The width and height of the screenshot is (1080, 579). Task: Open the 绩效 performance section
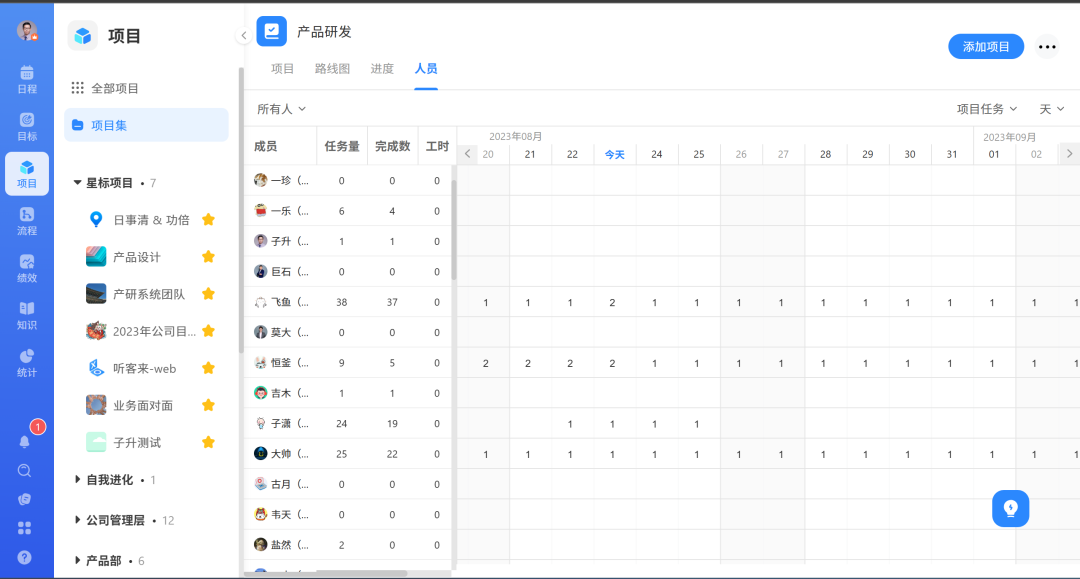pos(27,269)
